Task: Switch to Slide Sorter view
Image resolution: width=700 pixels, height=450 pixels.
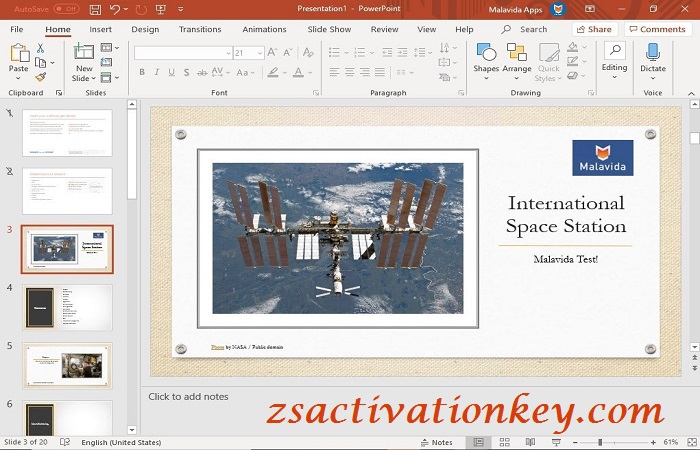Action: click(504, 442)
